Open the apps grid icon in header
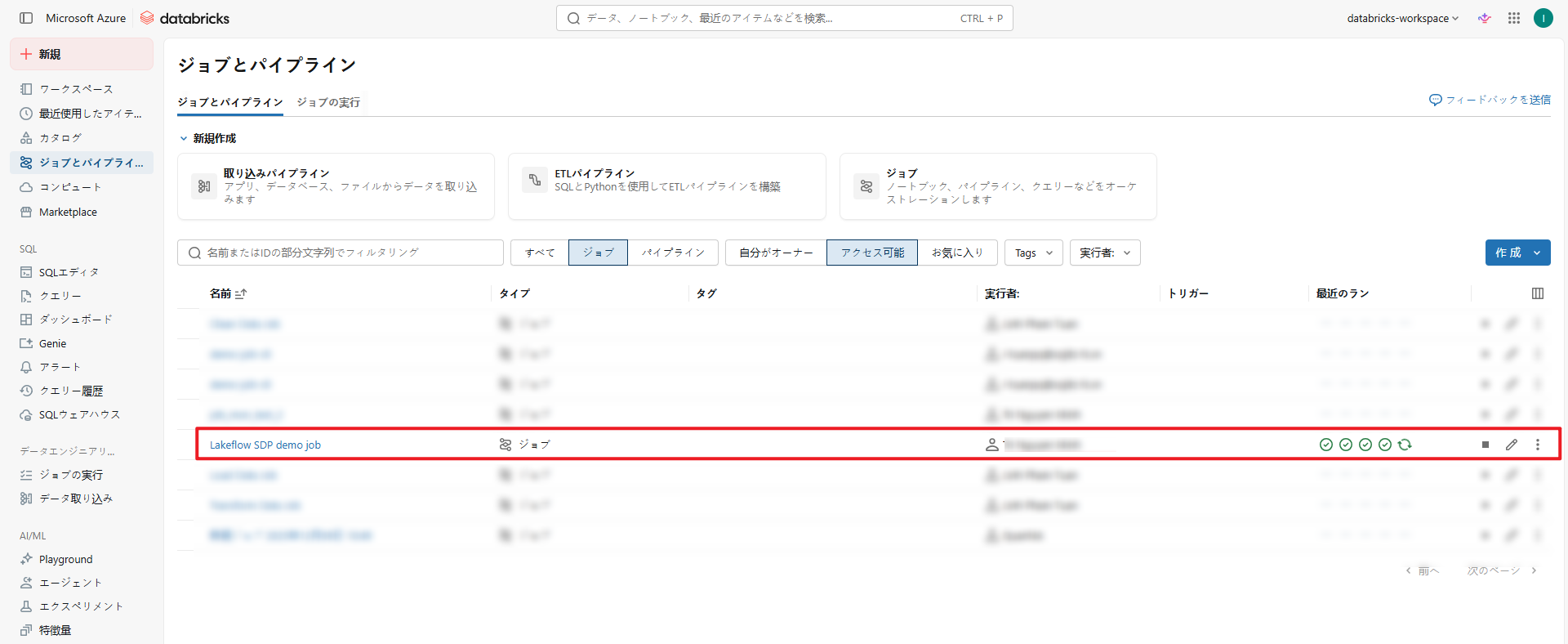 coord(1514,18)
